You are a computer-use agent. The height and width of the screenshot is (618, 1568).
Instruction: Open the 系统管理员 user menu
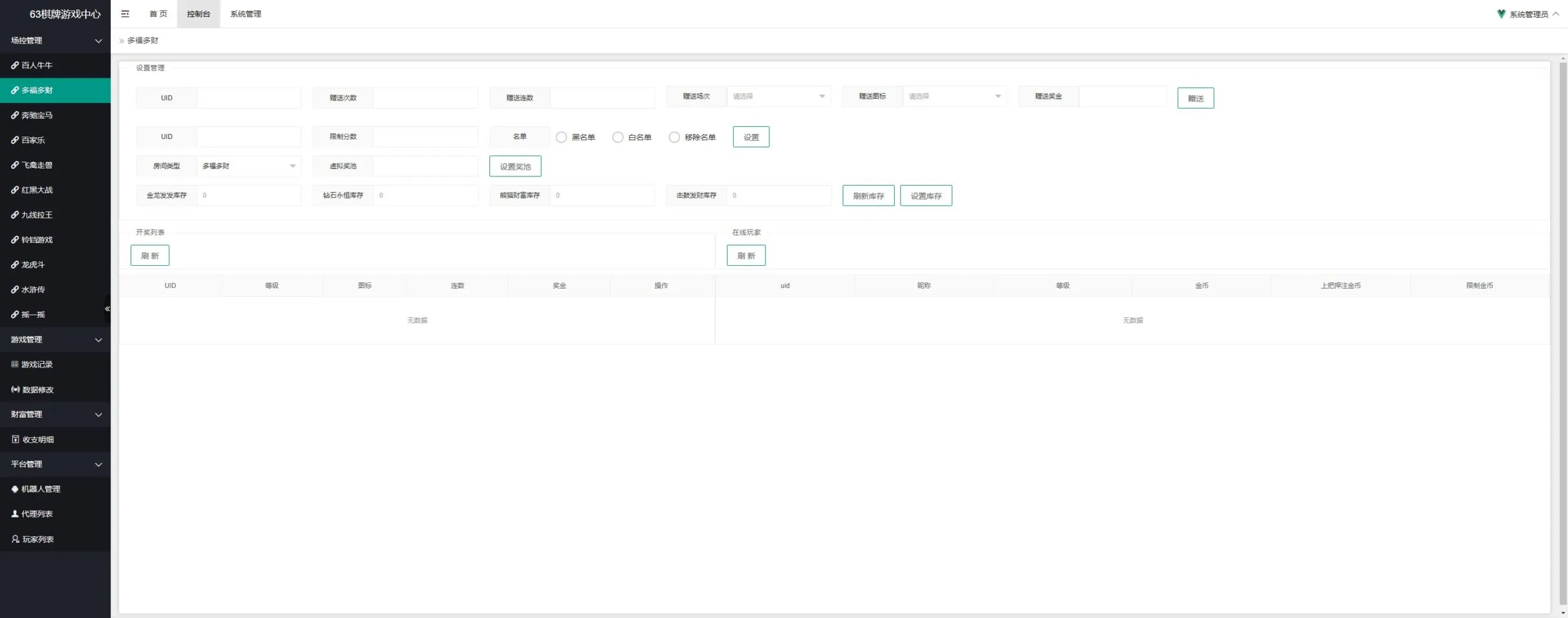pyautogui.click(x=1528, y=14)
